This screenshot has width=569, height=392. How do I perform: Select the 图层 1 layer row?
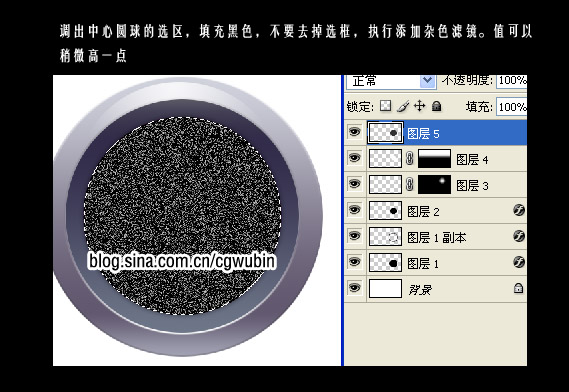click(x=435, y=262)
